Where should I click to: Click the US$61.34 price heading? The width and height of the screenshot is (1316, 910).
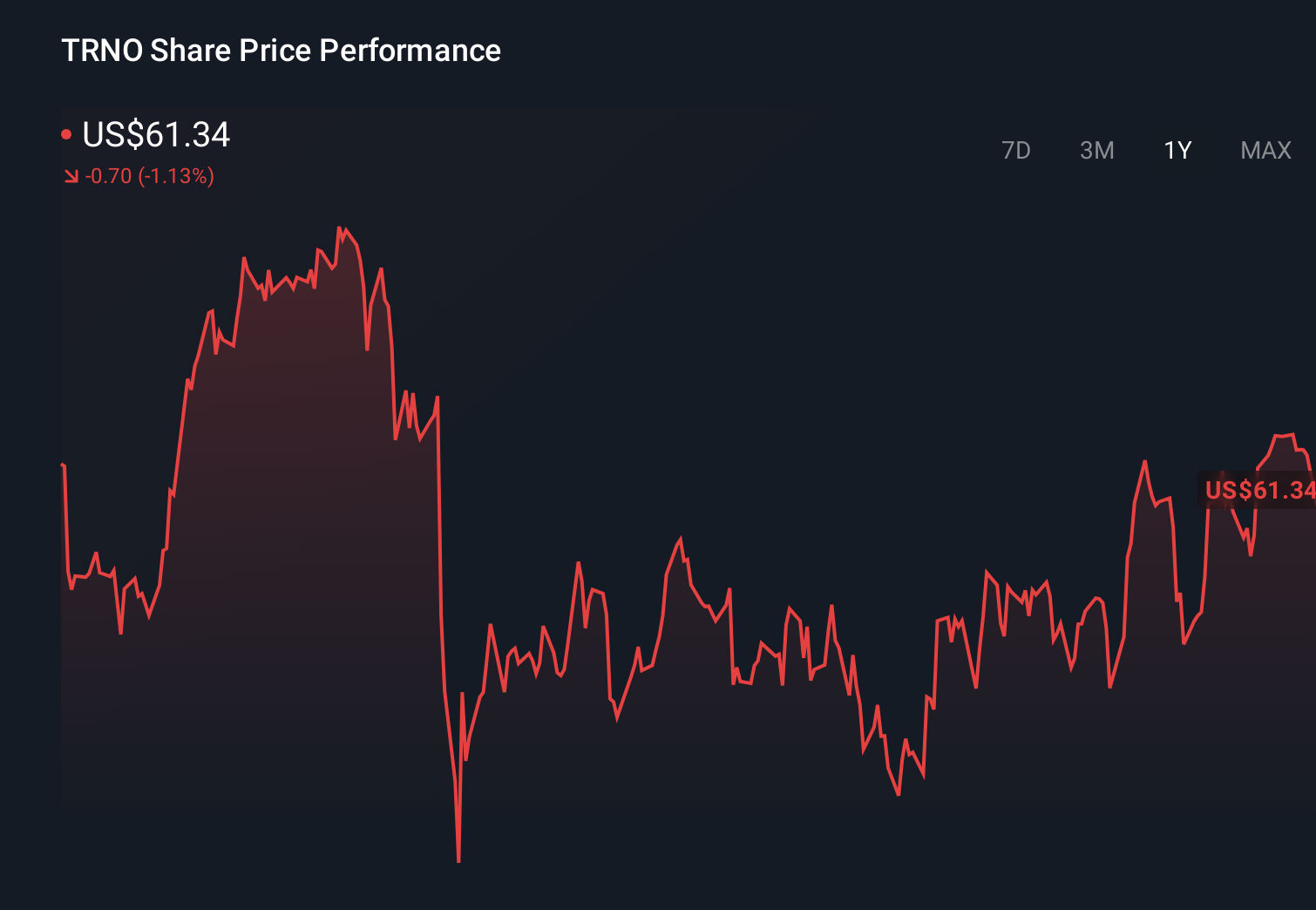click(x=155, y=135)
